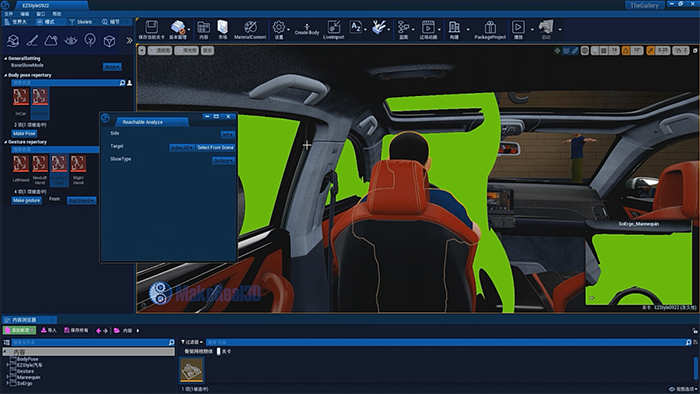This screenshot has width=700, height=394.
Task: Select the landscape mountain mode icon
Action: (51, 41)
